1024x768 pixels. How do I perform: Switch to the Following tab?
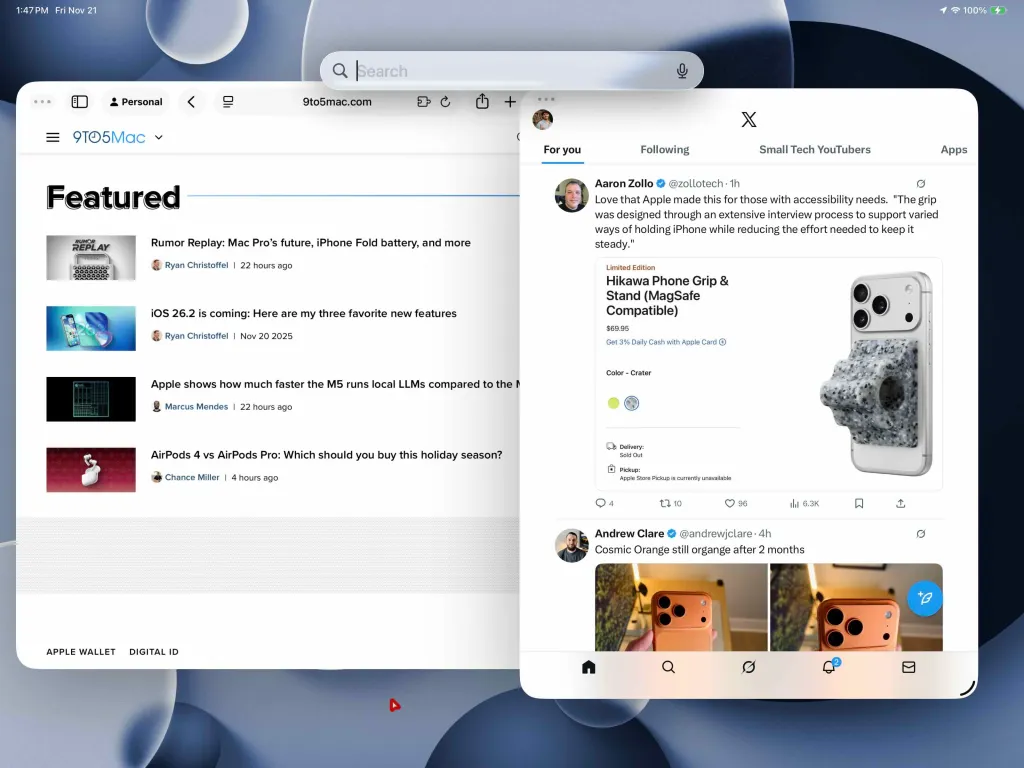click(664, 150)
